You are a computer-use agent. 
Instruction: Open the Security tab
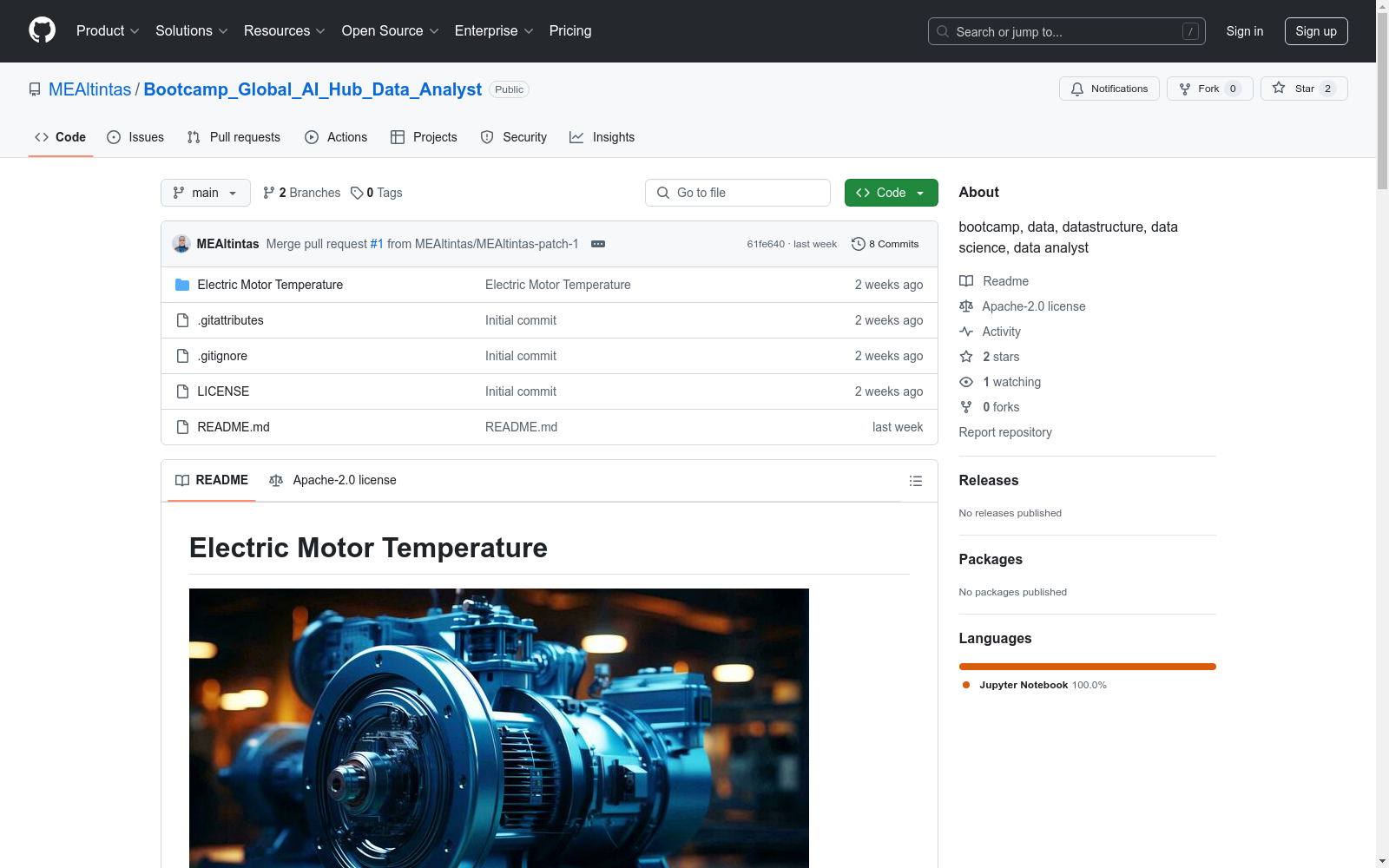coord(514,137)
